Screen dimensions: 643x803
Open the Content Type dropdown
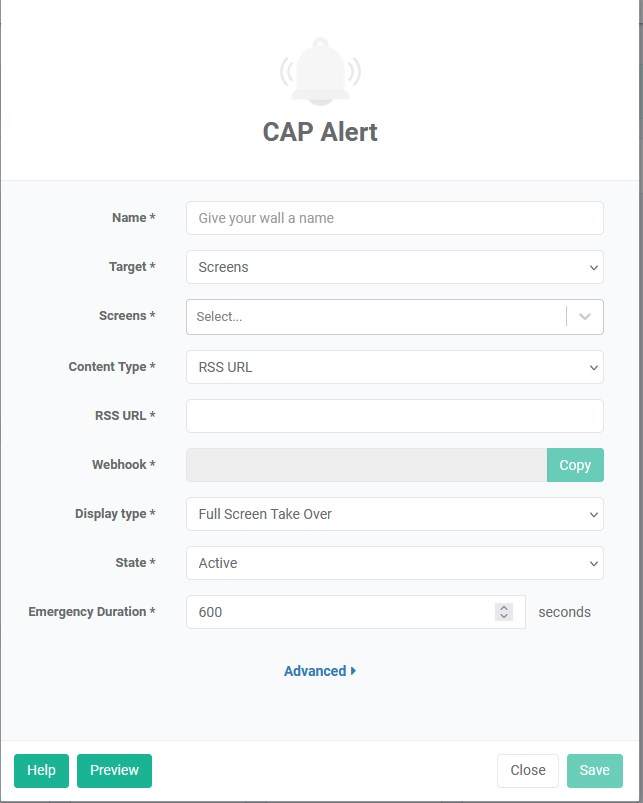tap(394, 367)
